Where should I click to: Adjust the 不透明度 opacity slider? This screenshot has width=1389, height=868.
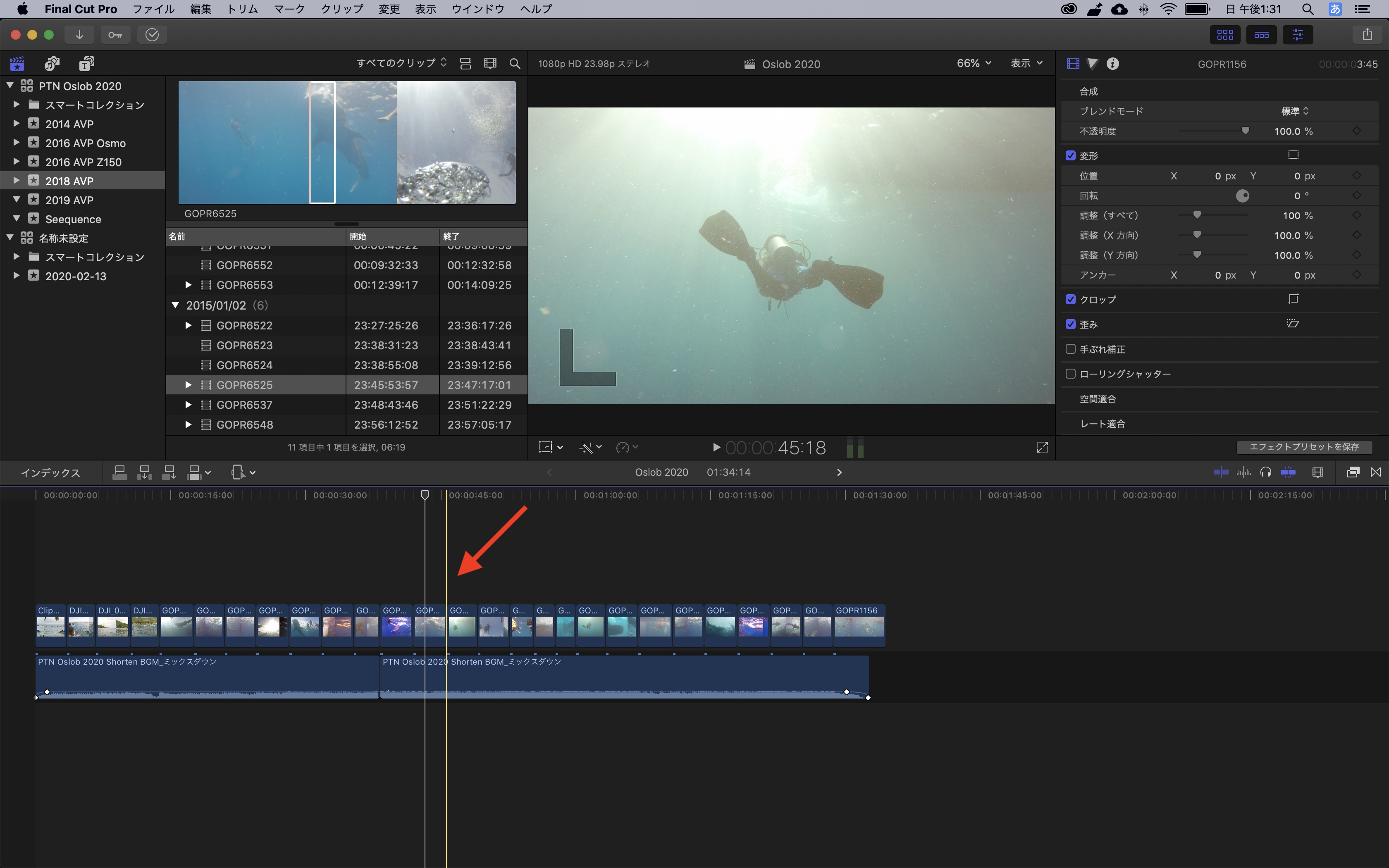[x=1245, y=131]
